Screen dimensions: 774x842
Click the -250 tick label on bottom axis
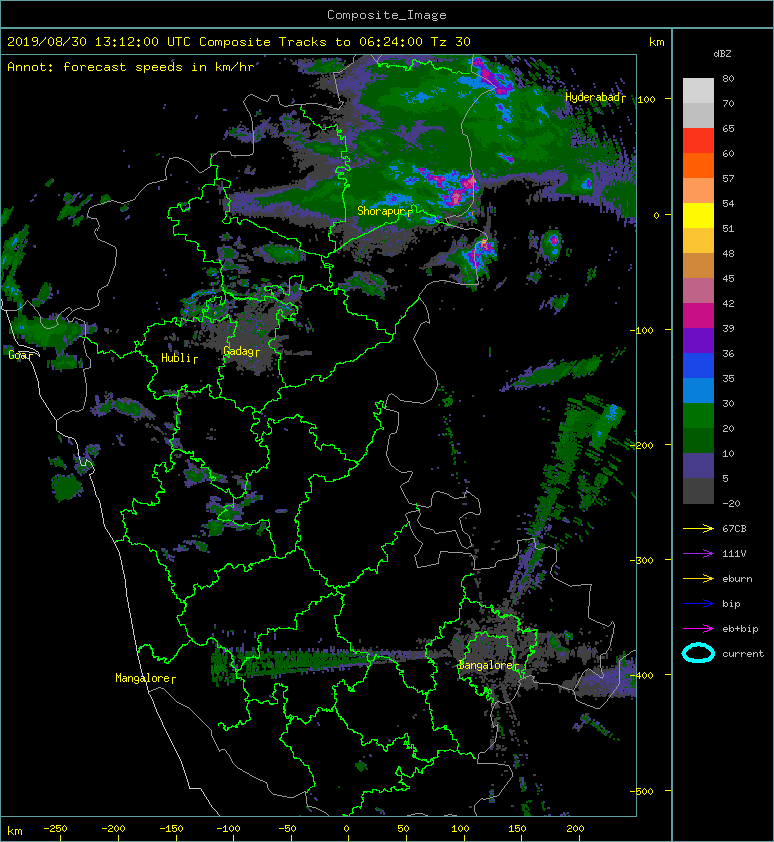click(x=55, y=828)
